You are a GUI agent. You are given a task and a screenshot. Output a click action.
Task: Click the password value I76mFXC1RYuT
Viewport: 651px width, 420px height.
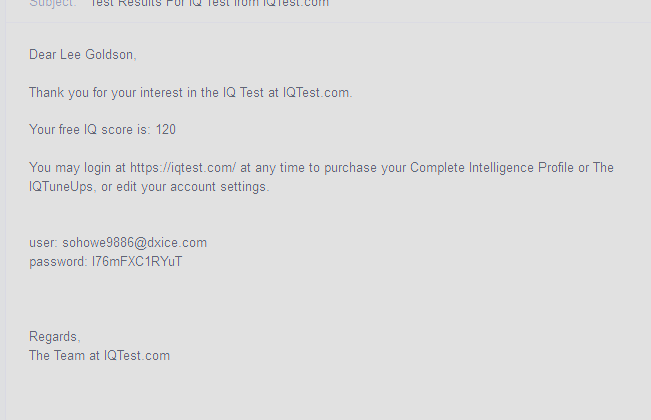(137, 262)
